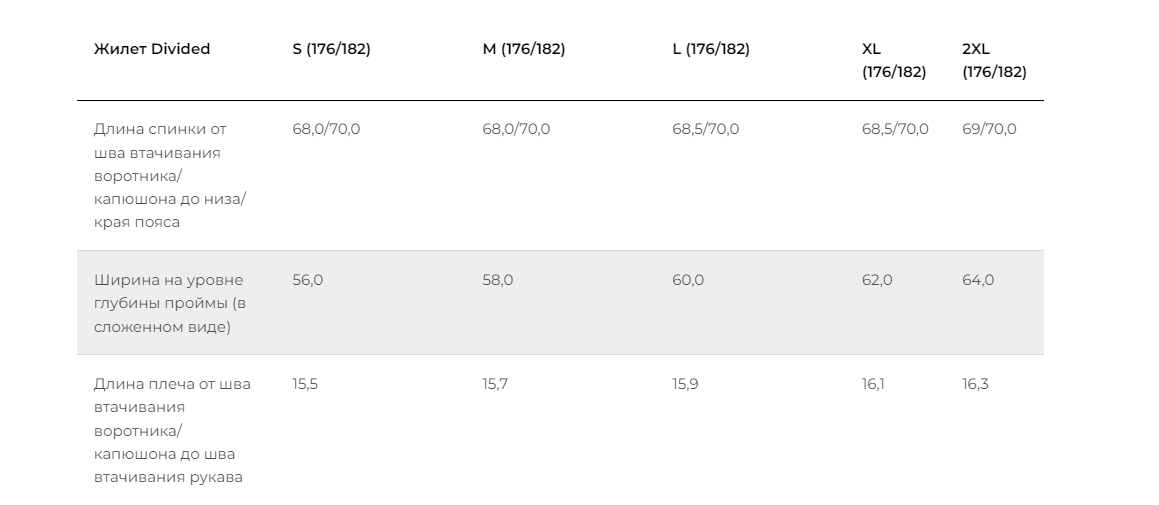1159x505 pixels.
Task: Click back length value 68,0/70,0 for S
Action: (x=326, y=129)
